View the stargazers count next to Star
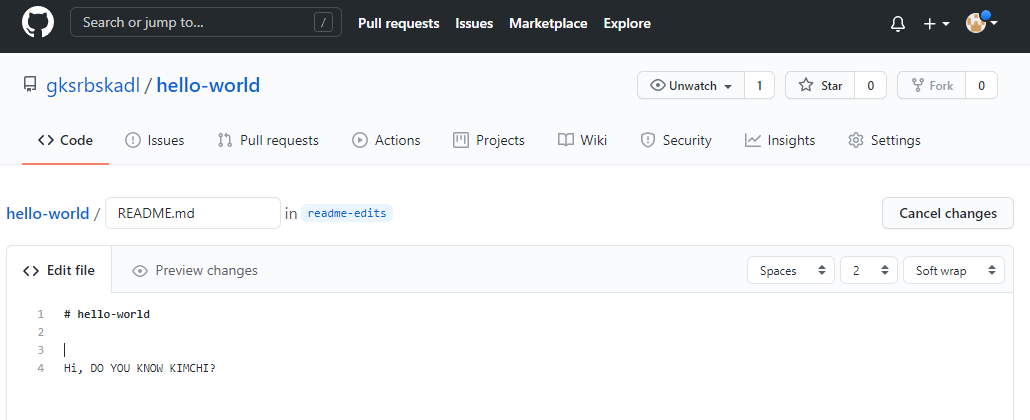 pos(870,85)
